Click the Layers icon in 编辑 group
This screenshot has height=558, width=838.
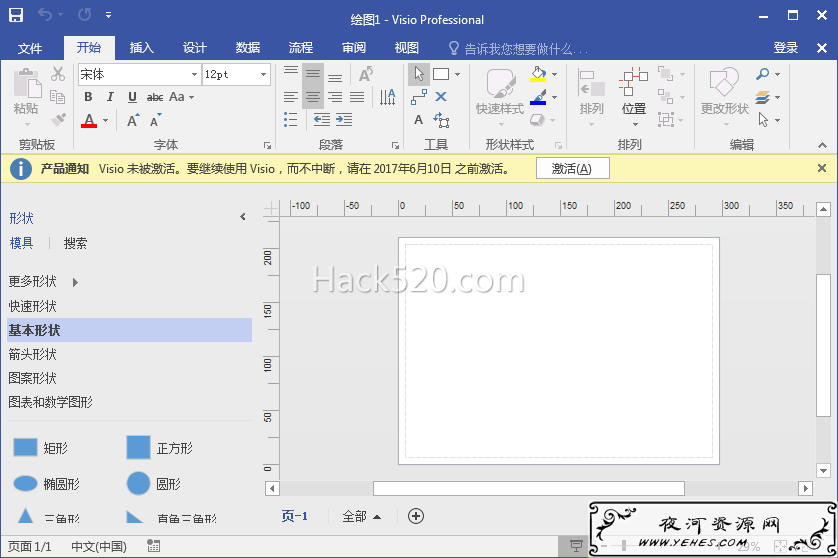pos(763,97)
